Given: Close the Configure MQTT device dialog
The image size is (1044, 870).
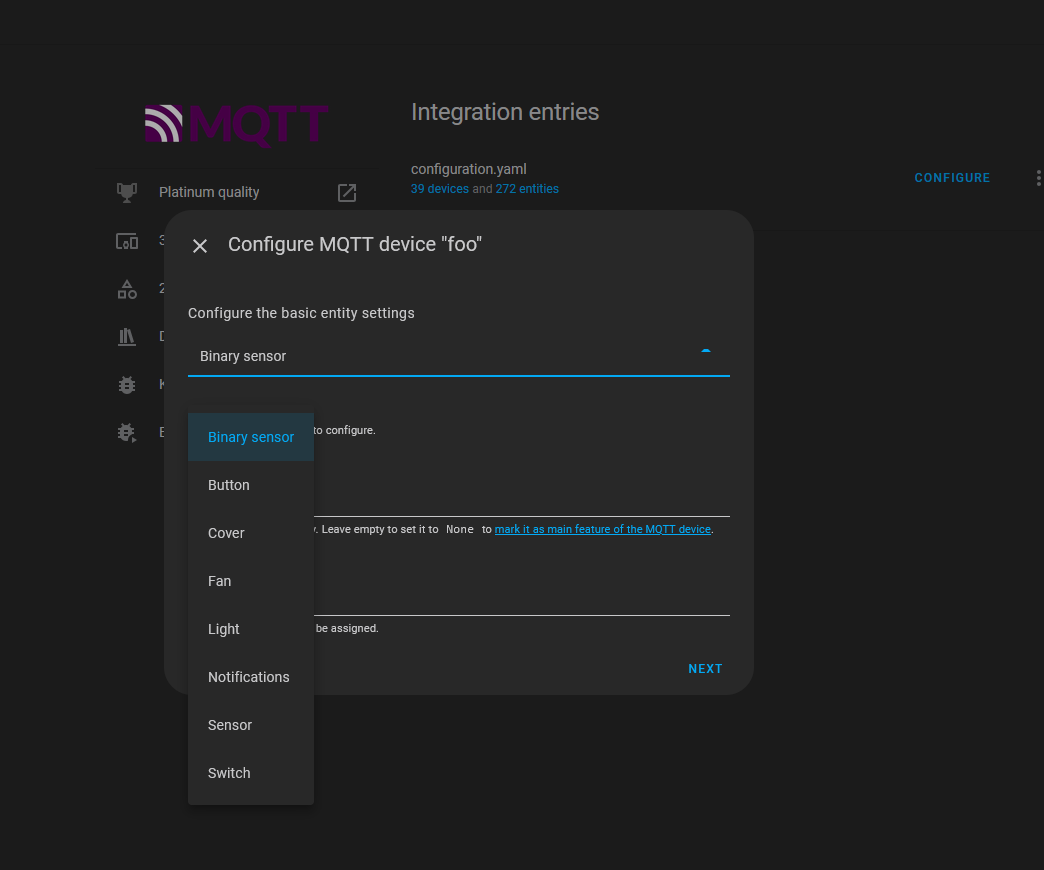Looking at the screenshot, I should tap(199, 245).
